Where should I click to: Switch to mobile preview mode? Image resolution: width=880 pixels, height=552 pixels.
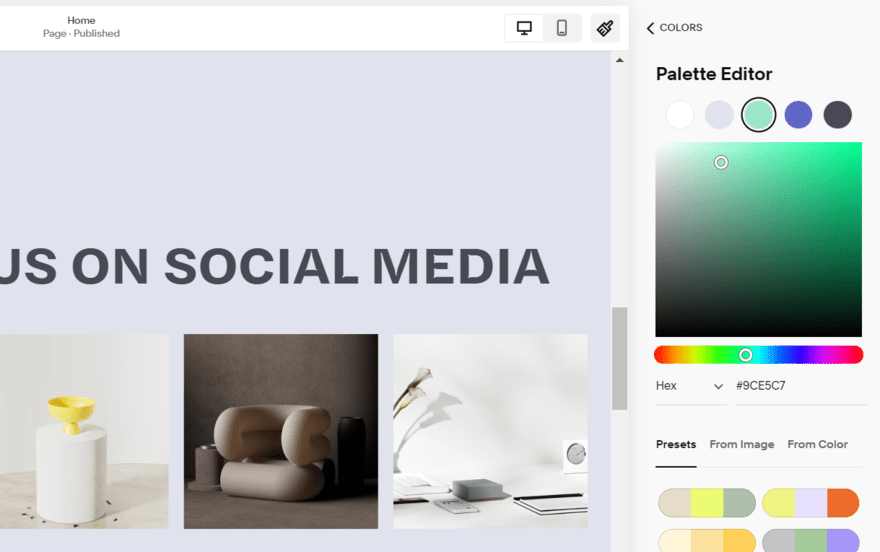[562, 28]
